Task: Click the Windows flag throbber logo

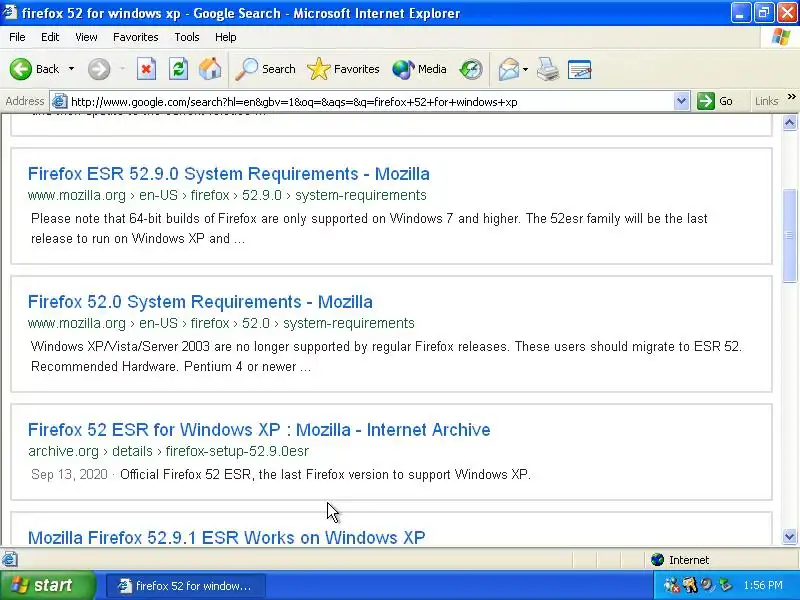Action: pos(781,37)
